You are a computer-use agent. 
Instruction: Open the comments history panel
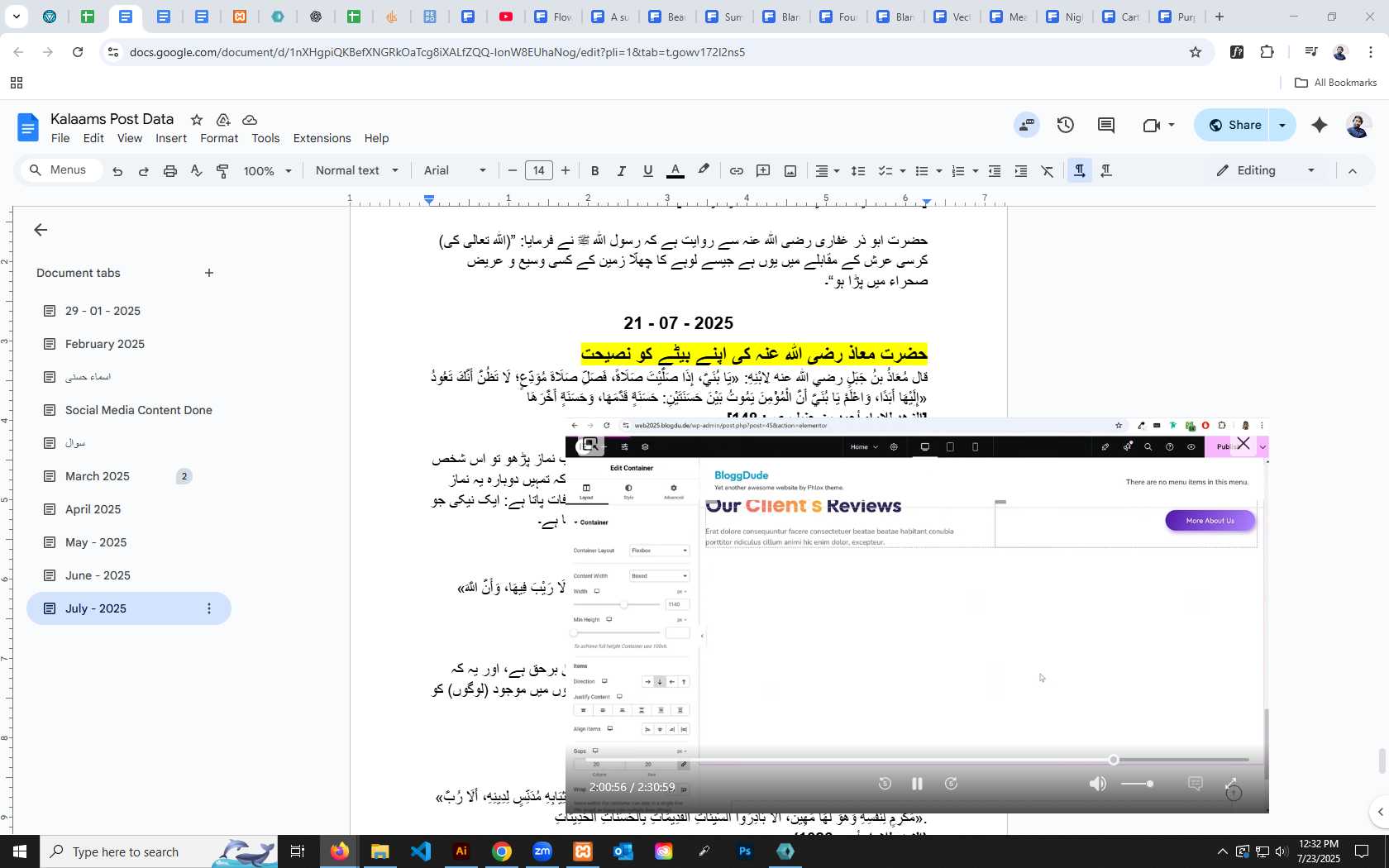pyautogui.click(x=1106, y=126)
